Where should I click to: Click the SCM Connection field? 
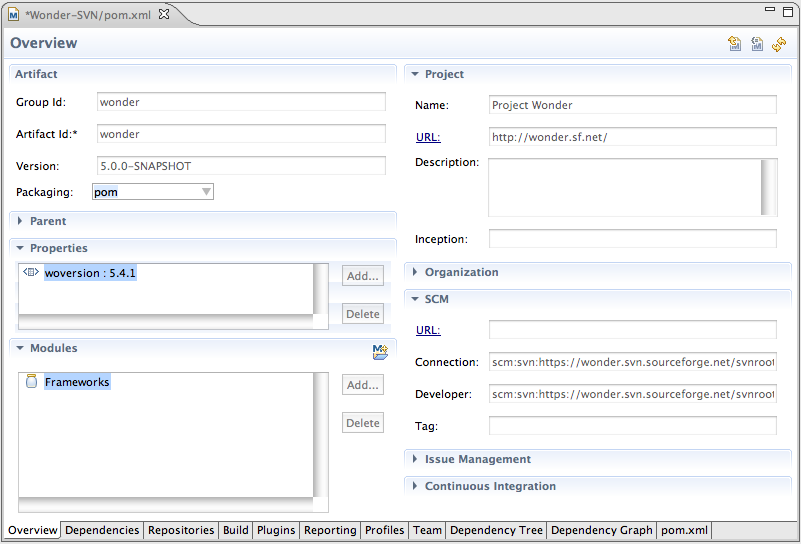pyautogui.click(x=632, y=362)
